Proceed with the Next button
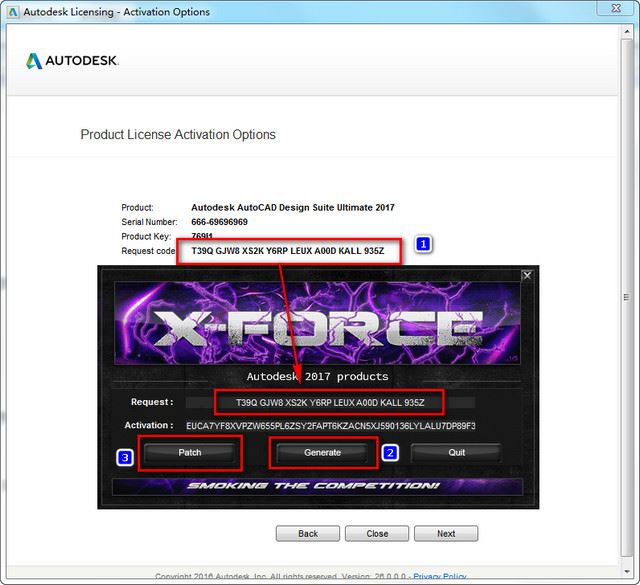Viewport: 640px width, 585px height. [446, 534]
